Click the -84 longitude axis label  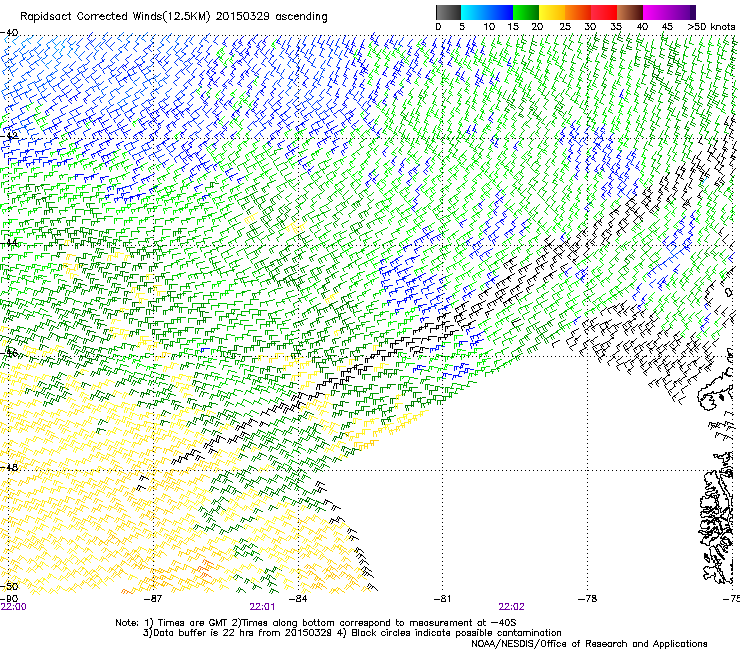298,599
